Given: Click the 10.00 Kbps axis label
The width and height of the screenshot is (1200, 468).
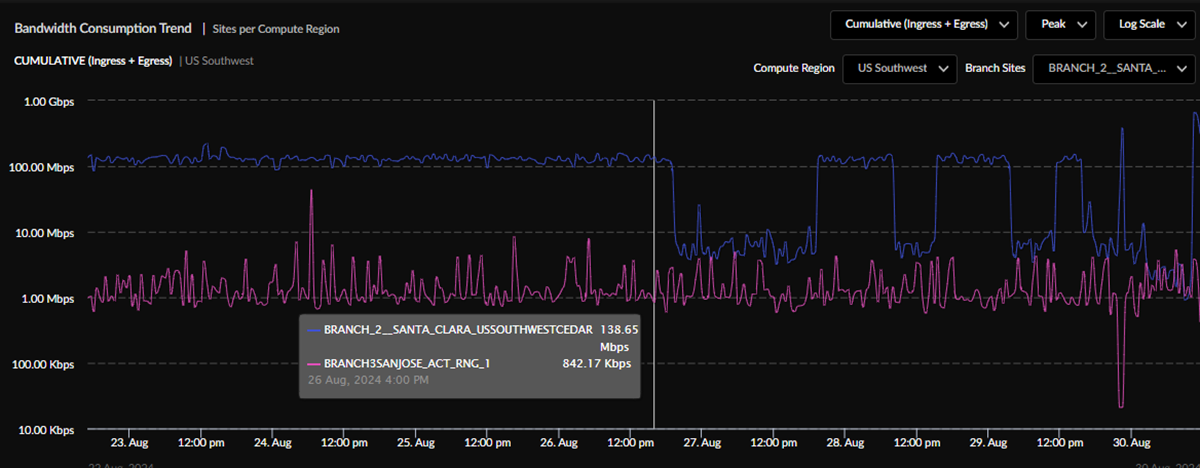Looking at the screenshot, I should (47, 430).
